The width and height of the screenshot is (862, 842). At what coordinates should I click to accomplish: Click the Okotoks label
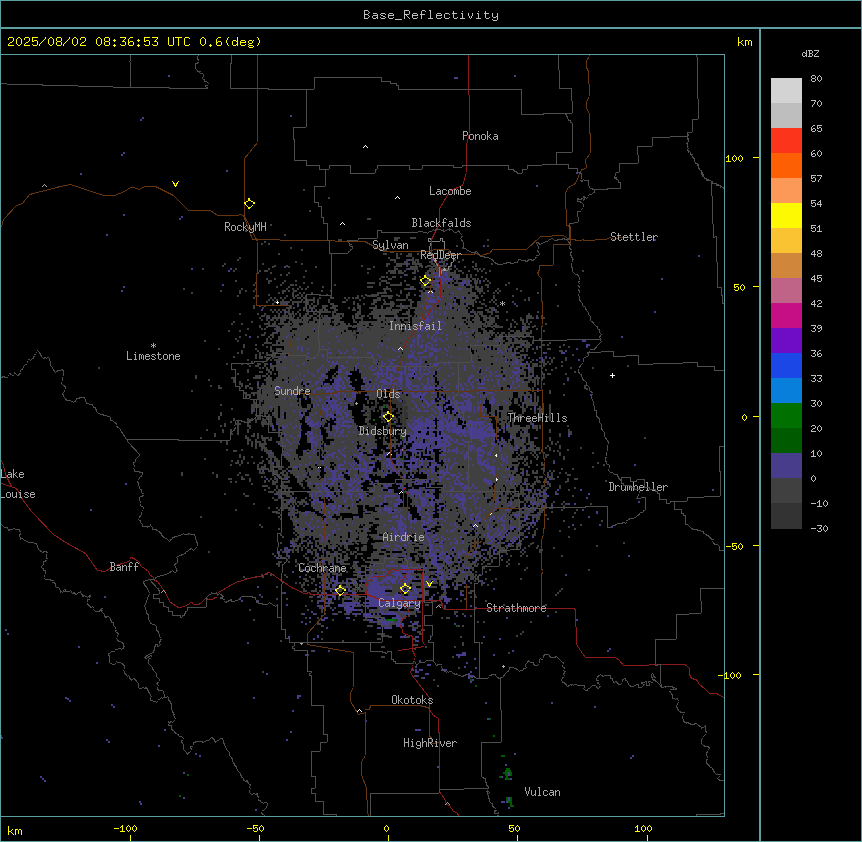412,700
